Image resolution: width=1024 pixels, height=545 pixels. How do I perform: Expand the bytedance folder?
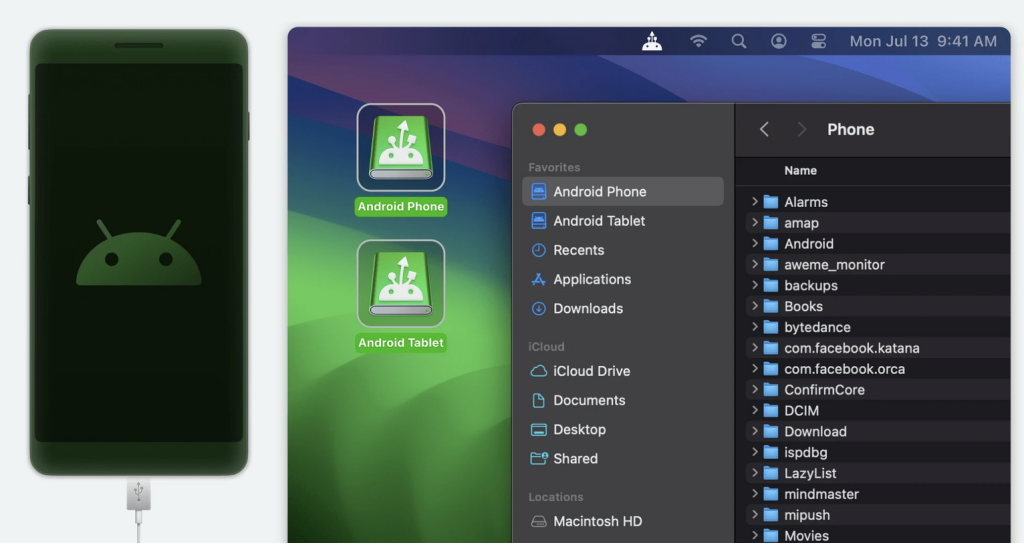point(754,327)
